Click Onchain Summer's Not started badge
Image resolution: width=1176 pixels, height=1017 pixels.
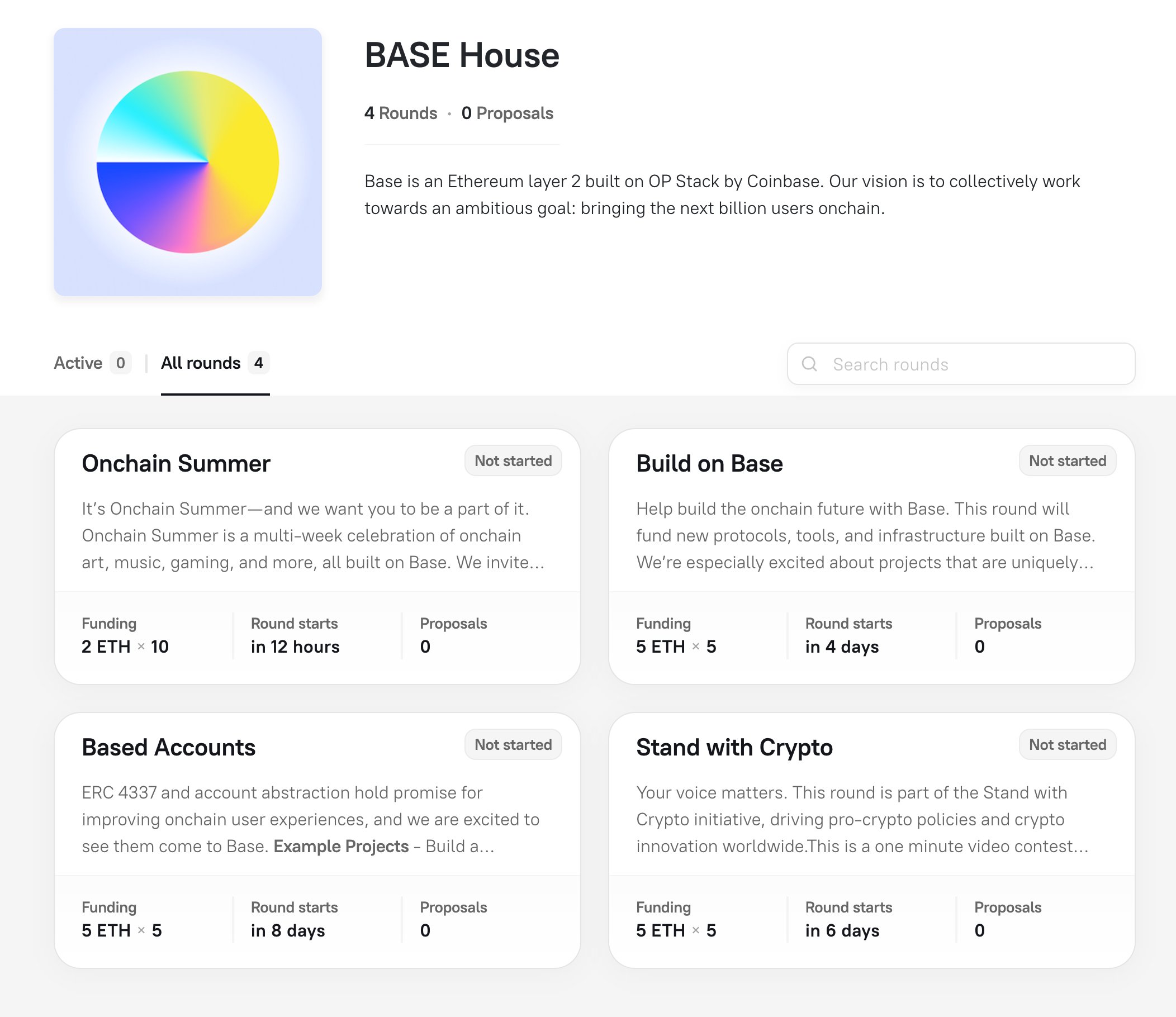[513, 461]
